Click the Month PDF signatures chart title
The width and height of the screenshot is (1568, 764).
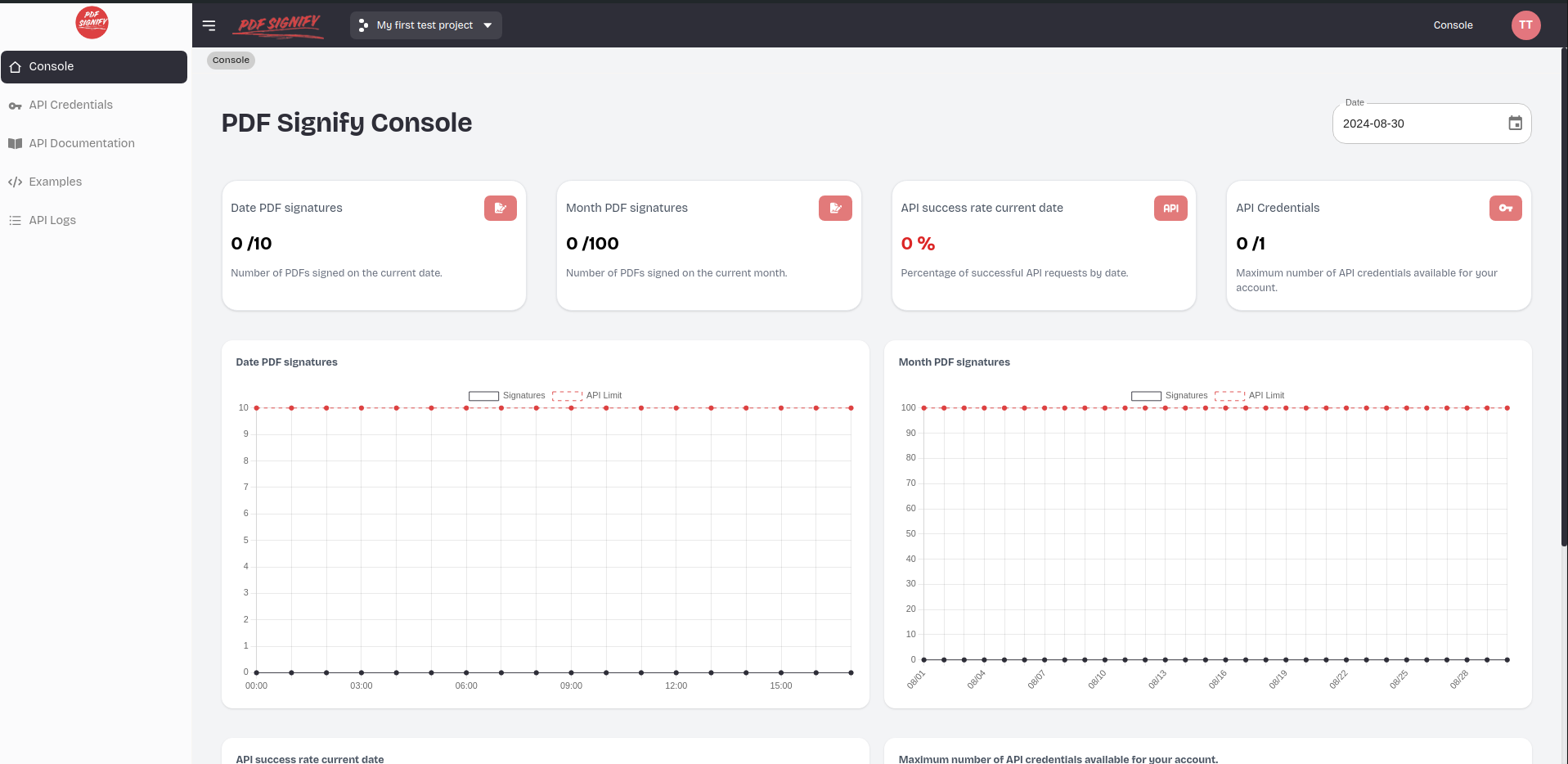[x=954, y=362]
